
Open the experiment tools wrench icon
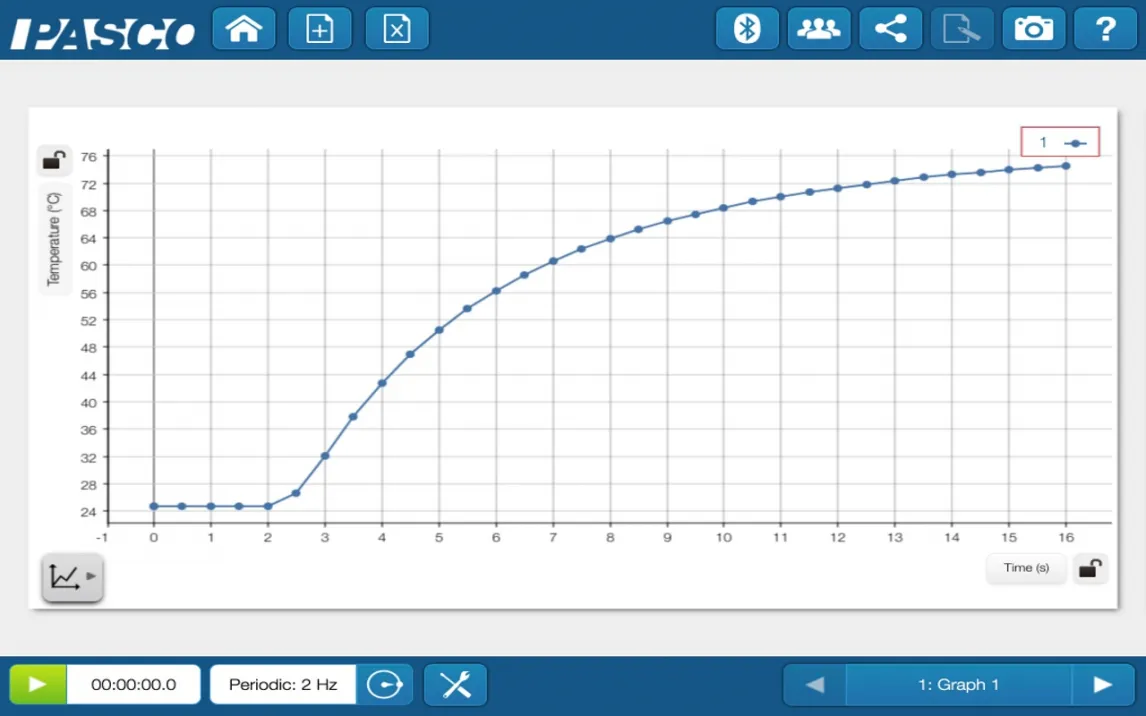coord(455,685)
